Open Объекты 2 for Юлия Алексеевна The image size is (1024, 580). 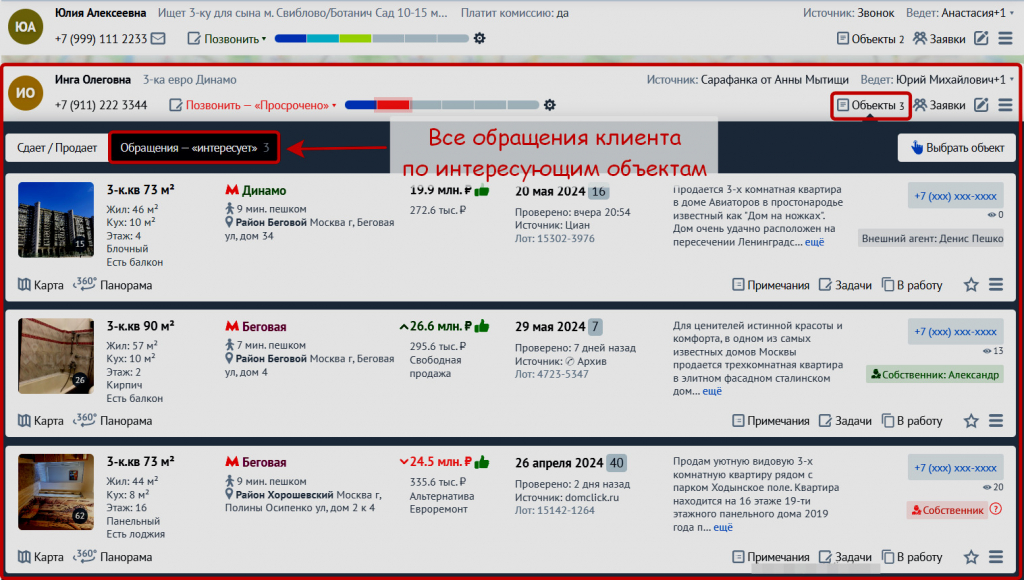(871, 39)
